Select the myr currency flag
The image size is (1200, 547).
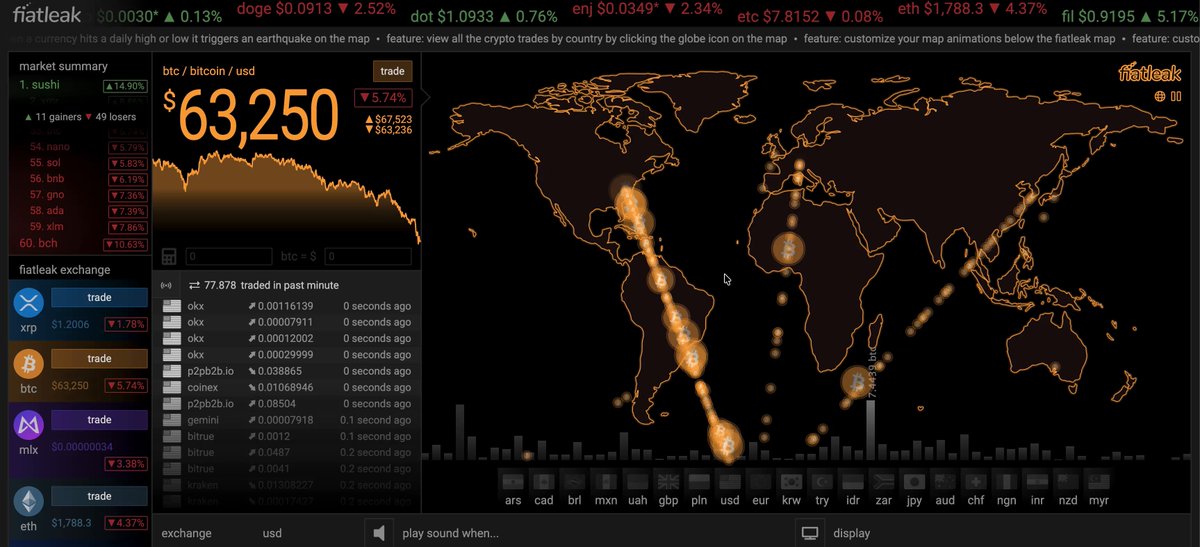pyautogui.click(x=1098, y=481)
